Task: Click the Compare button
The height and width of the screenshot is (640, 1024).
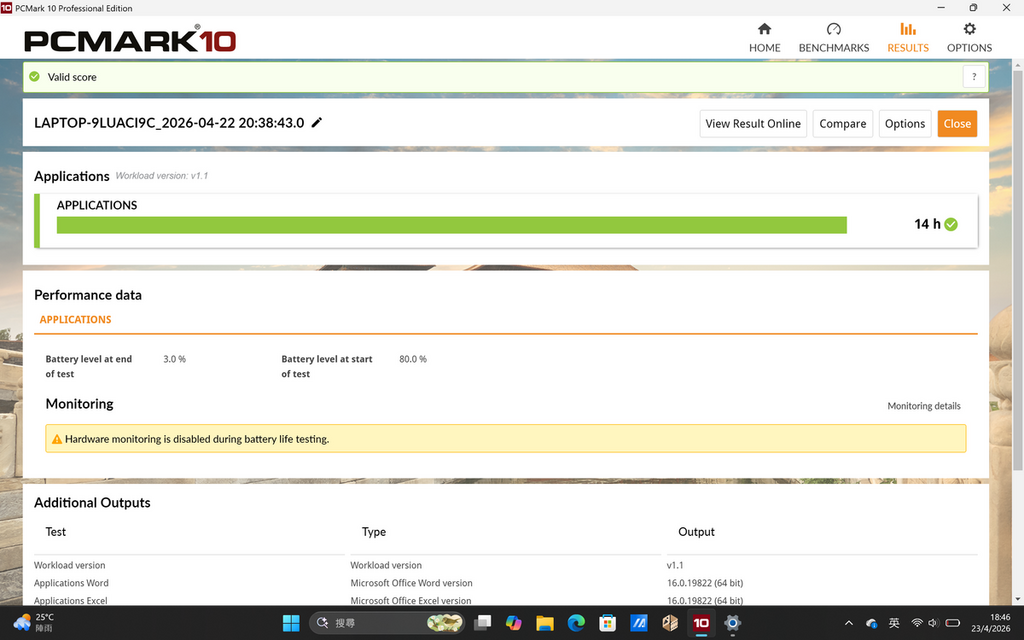Action: click(x=842, y=123)
